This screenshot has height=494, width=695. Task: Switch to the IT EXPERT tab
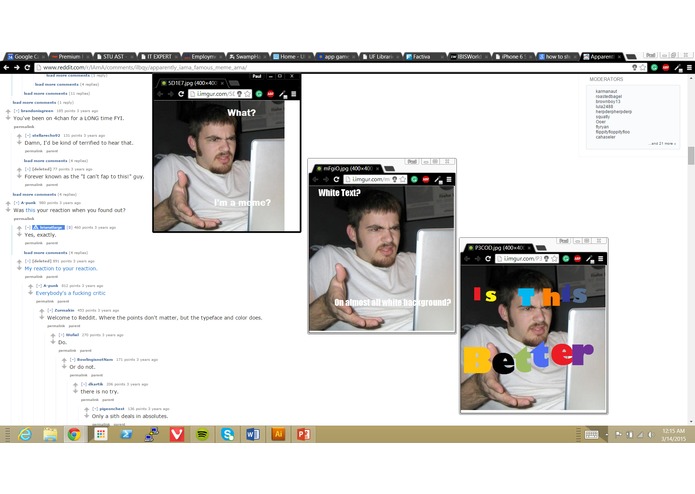(157, 57)
